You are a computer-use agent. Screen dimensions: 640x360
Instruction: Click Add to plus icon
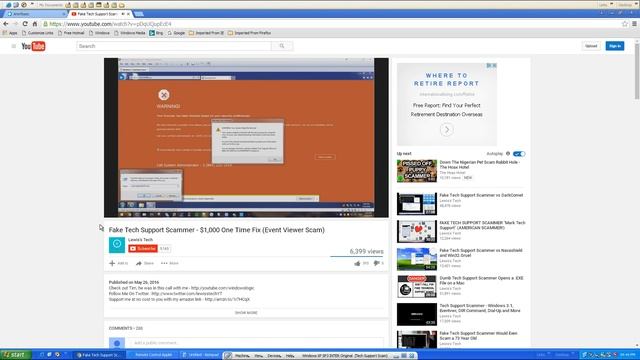pos(112,263)
